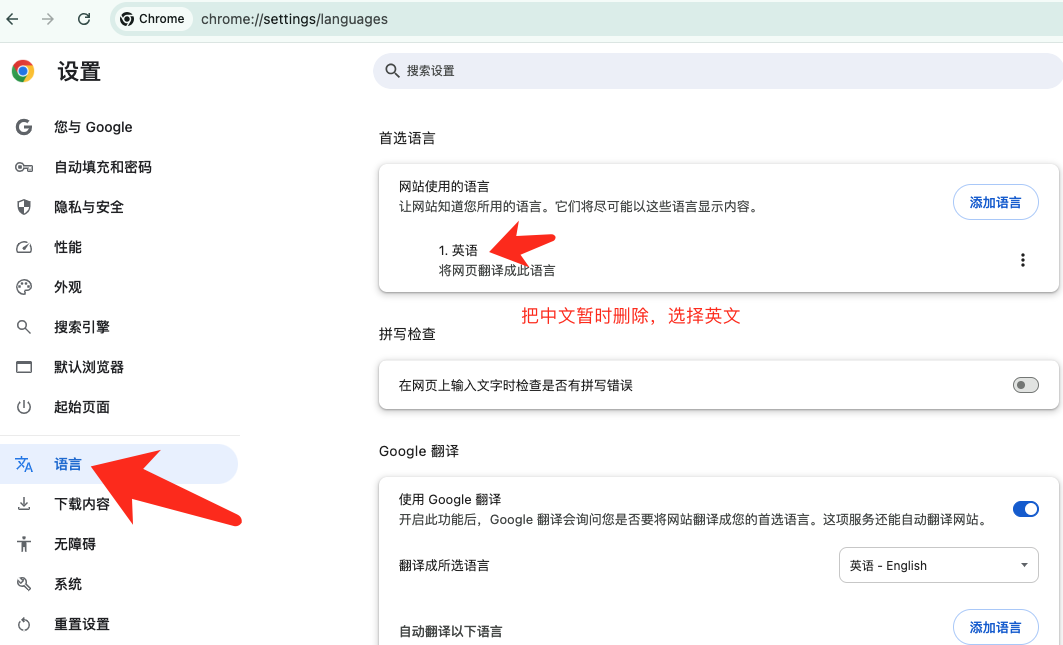Open the three-dot menu for 英语
Image resolution: width=1063 pixels, height=645 pixels.
click(x=1022, y=260)
